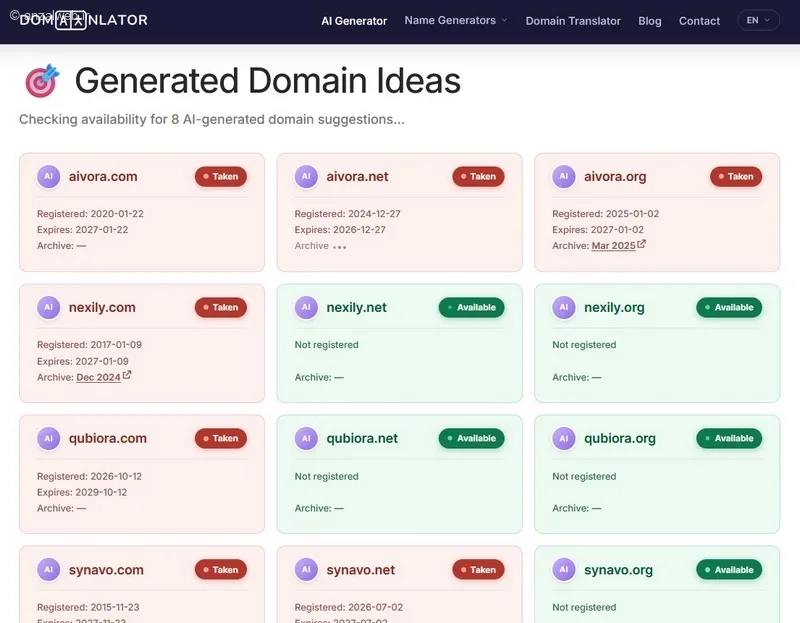Click Available badge on synavo.org
Screen dimensions: 800x623
point(729,569)
